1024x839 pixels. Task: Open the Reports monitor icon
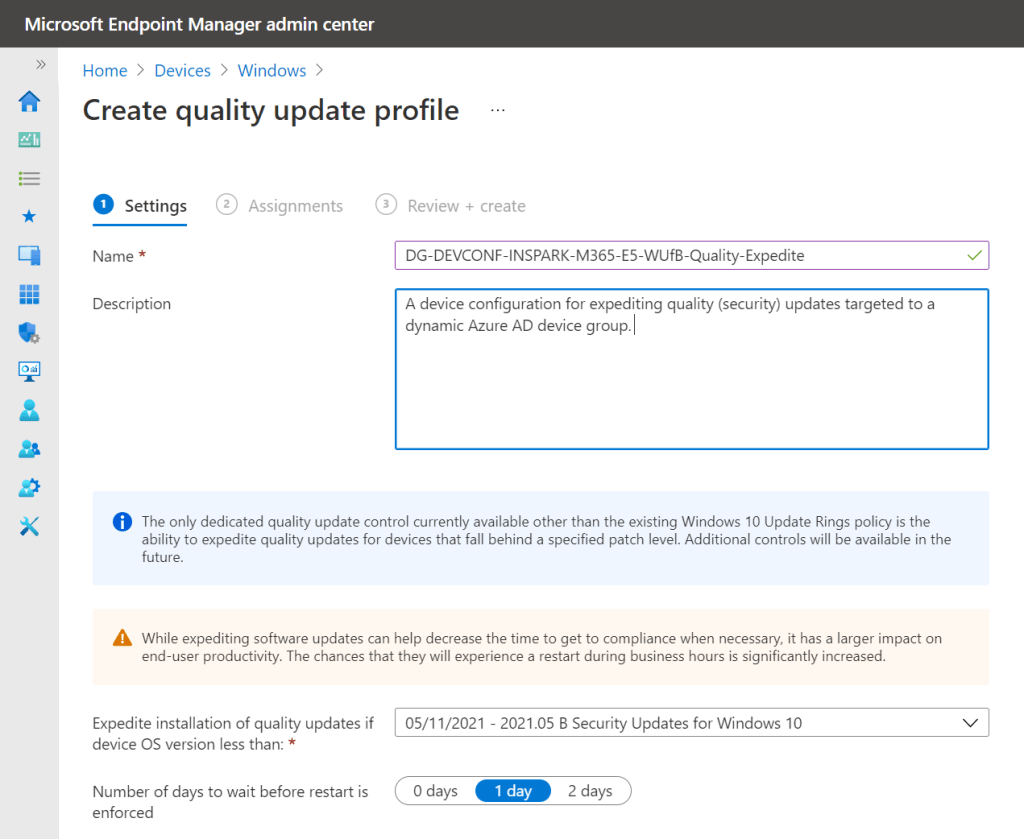[x=29, y=371]
